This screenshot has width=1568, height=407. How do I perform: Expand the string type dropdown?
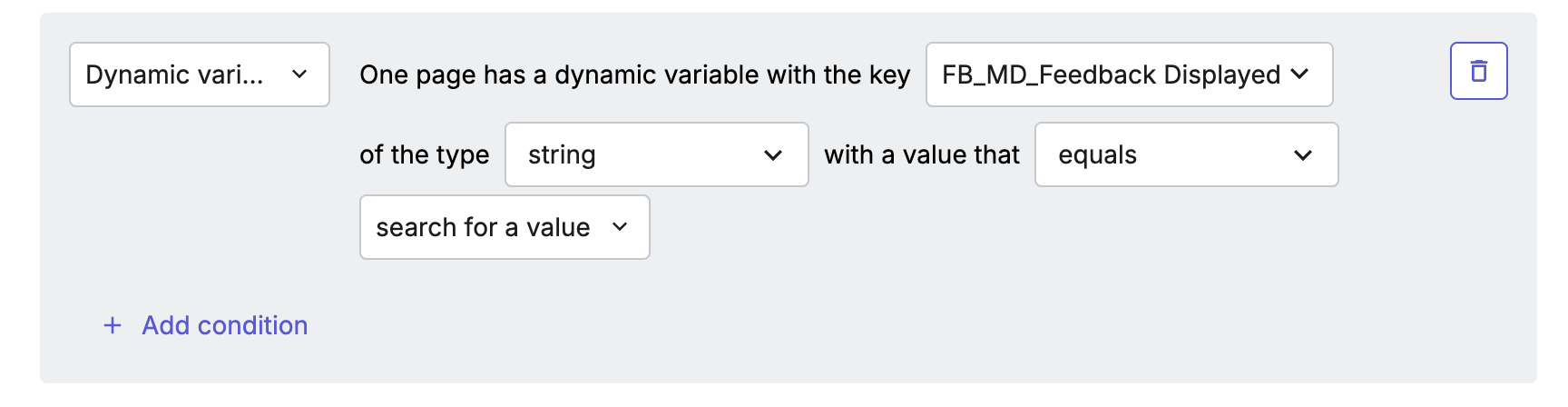[657, 154]
